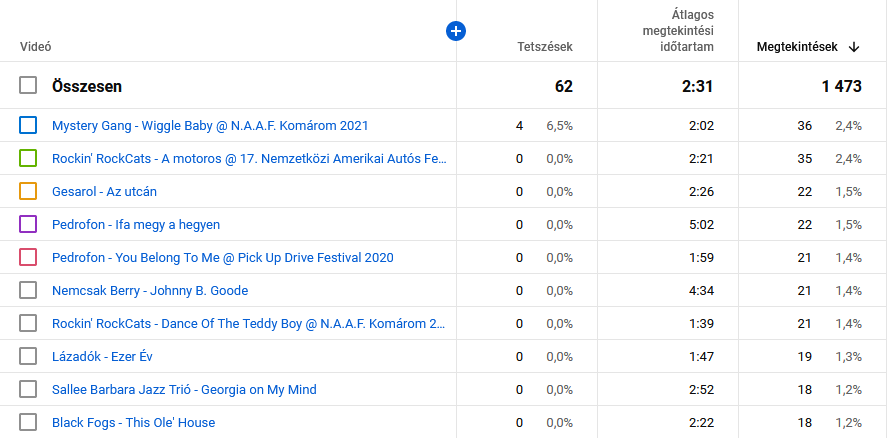Tick the purple Pedrofon Ifa megy checkbox
Screen dimensions: 887x438
click(x=28, y=225)
